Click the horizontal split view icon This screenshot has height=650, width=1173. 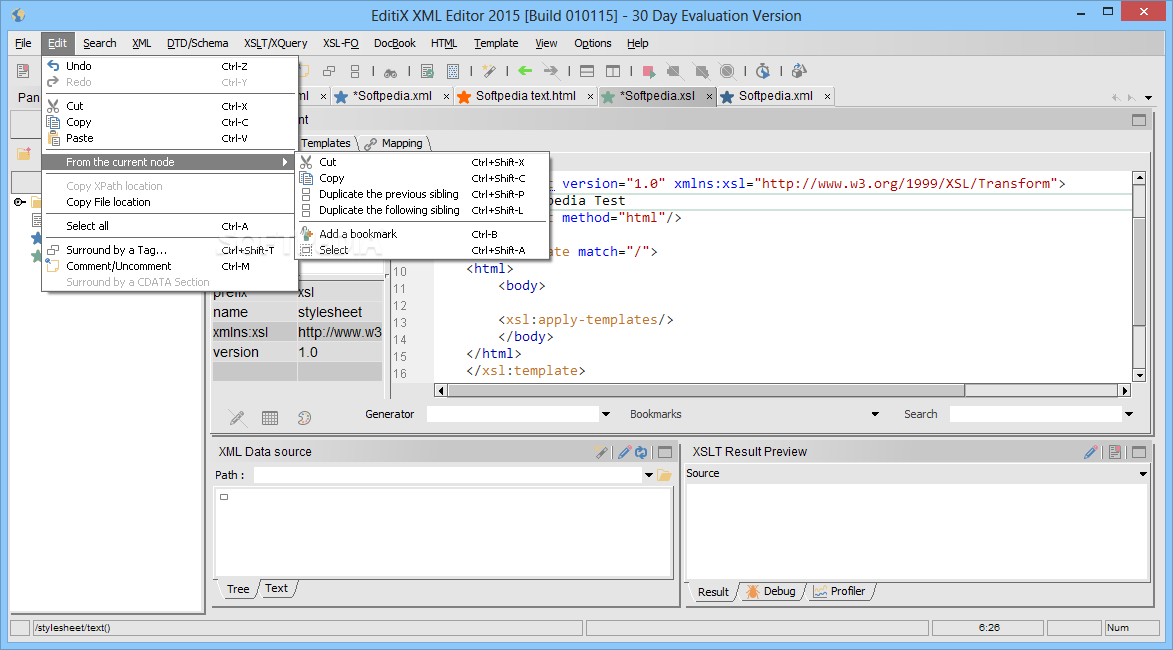(x=587, y=71)
